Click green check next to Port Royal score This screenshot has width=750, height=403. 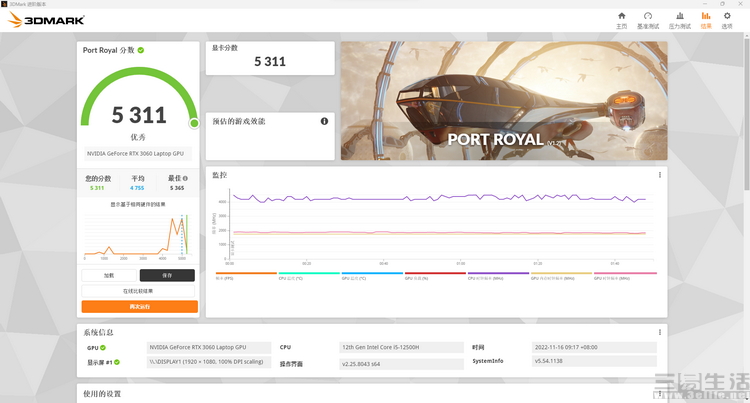tap(141, 50)
